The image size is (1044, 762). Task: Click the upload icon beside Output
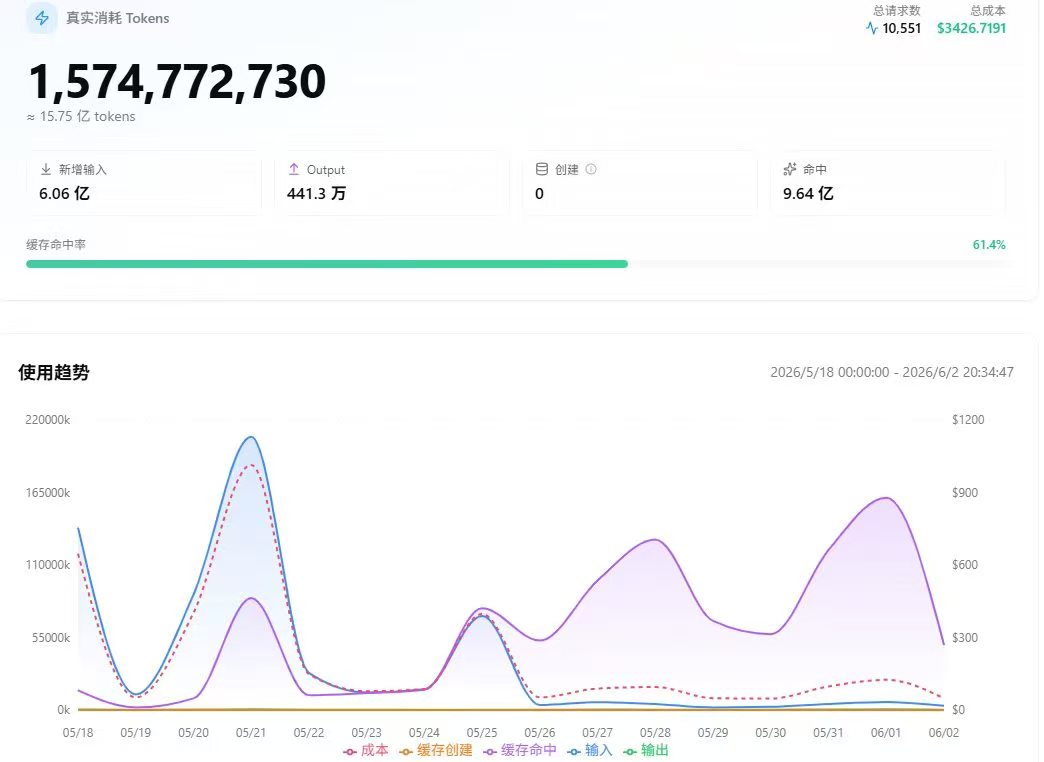[x=294, y=169]
